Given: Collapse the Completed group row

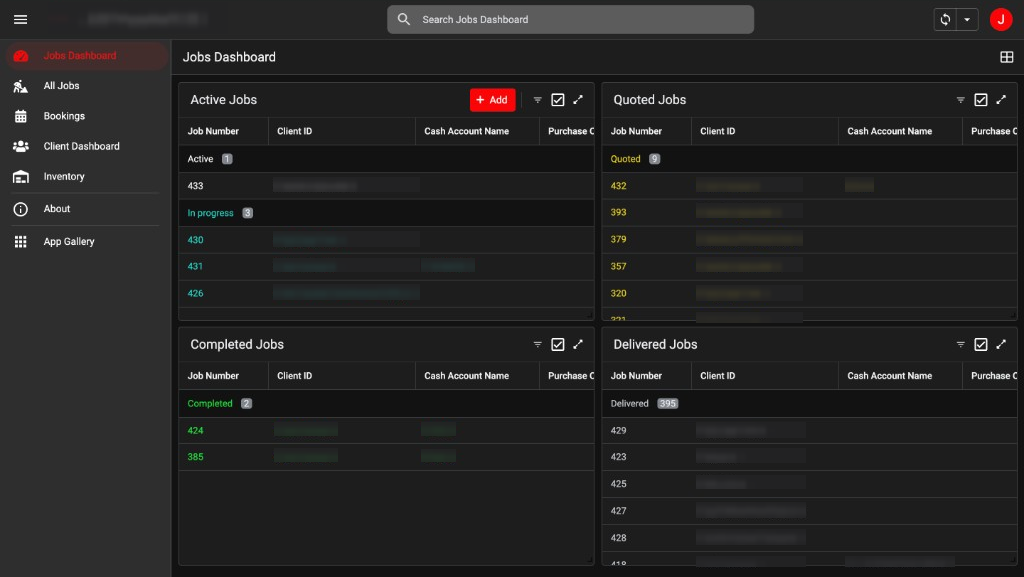Looking at the screenshot, I should click(386, 403).
